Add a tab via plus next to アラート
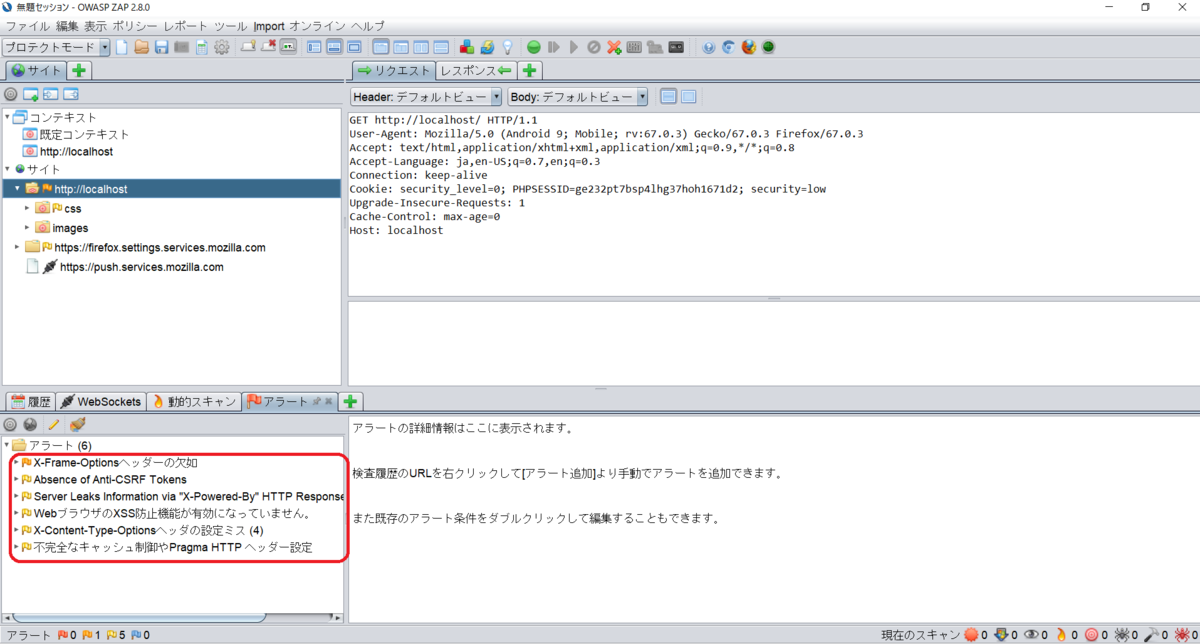 pos(349,401)
